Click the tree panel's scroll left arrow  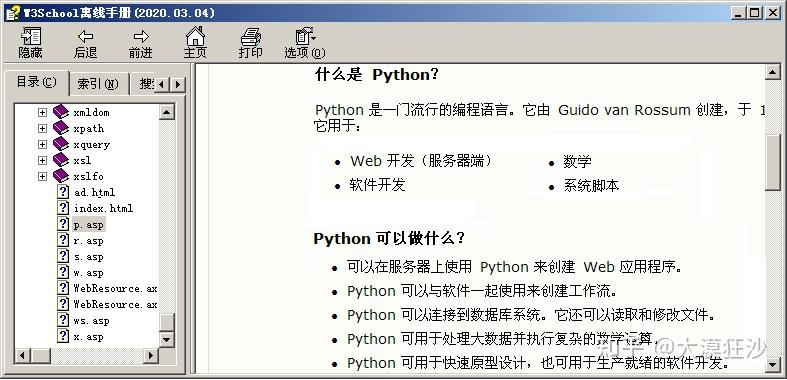tap(23, 355)
